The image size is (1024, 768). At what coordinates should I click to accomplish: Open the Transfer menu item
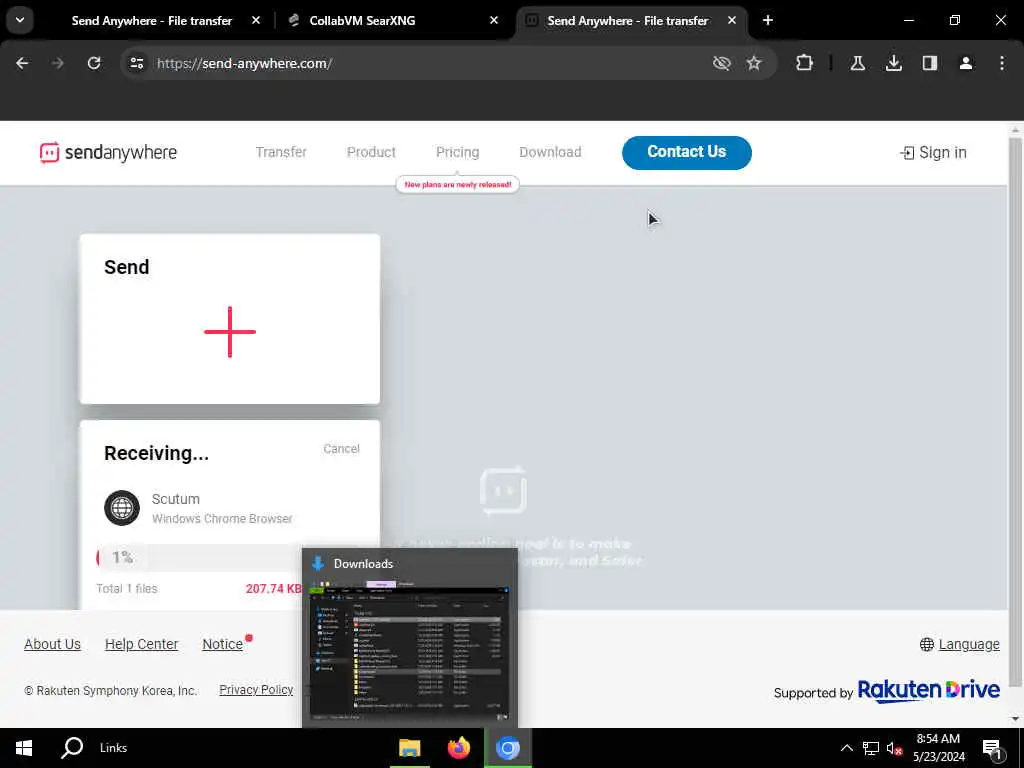click(x=281, y=152)
